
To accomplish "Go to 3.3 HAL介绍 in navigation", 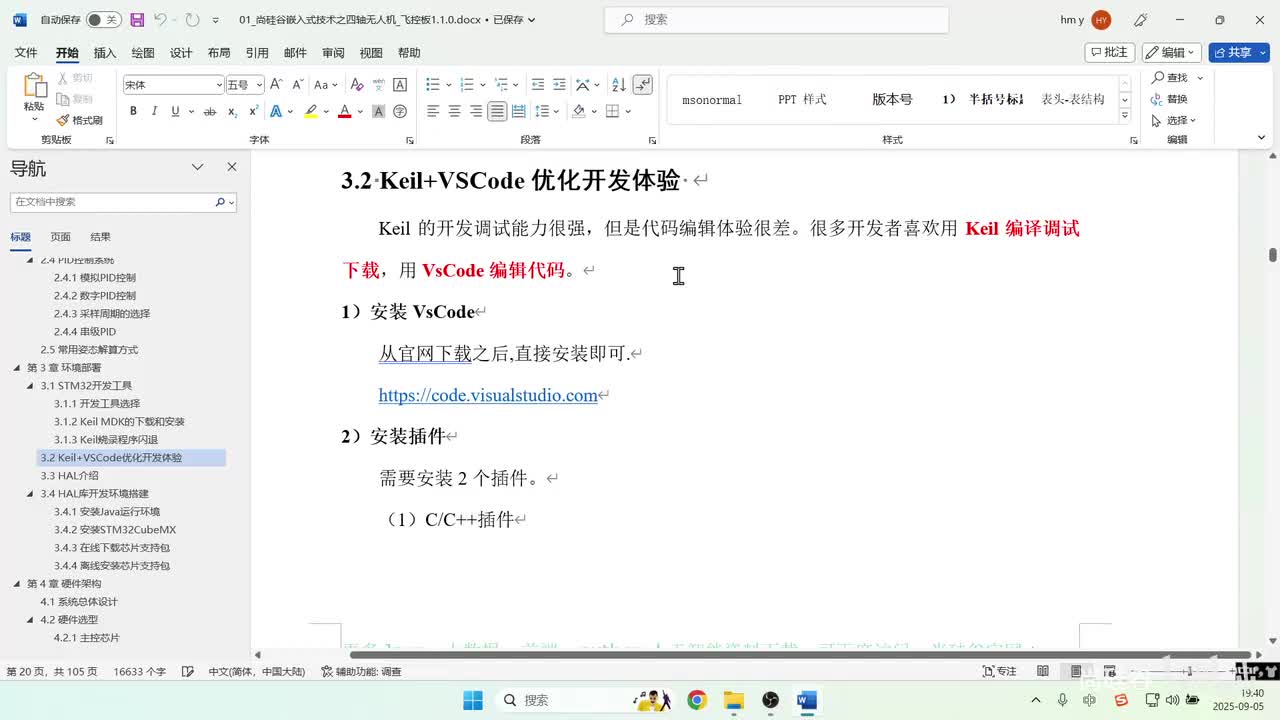I will (69, 476).
